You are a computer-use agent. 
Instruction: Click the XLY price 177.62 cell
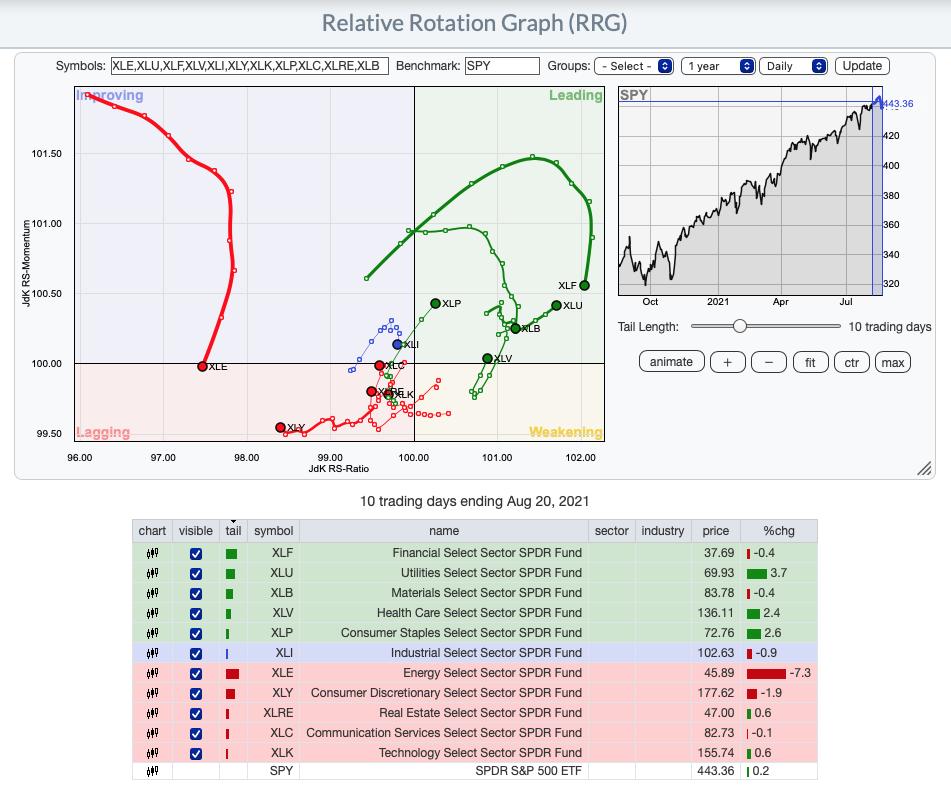click(716, 693)
